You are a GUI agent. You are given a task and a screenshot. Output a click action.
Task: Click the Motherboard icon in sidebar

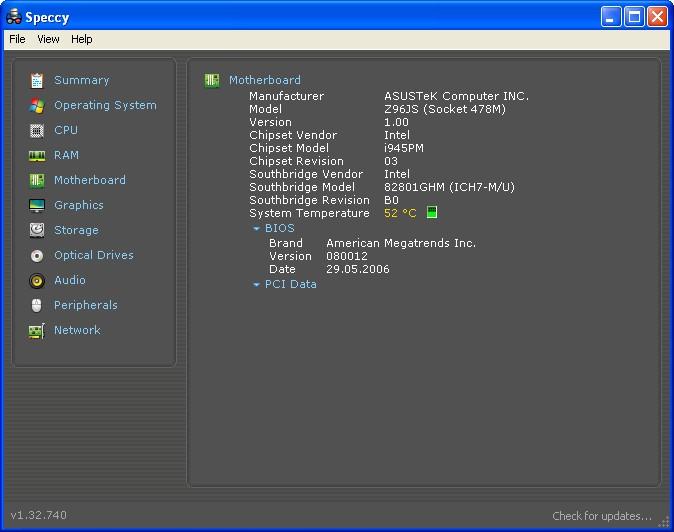[37, 180]
